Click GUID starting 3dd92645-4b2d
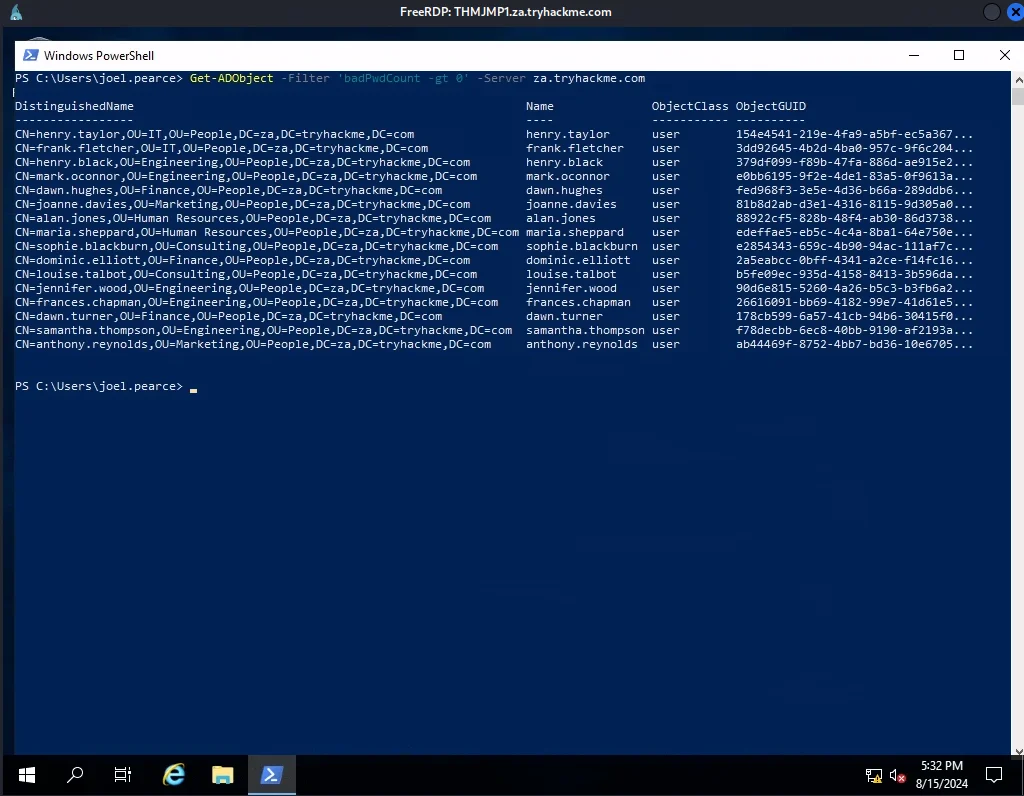1024x796 pixels. (x=854, y=148)
